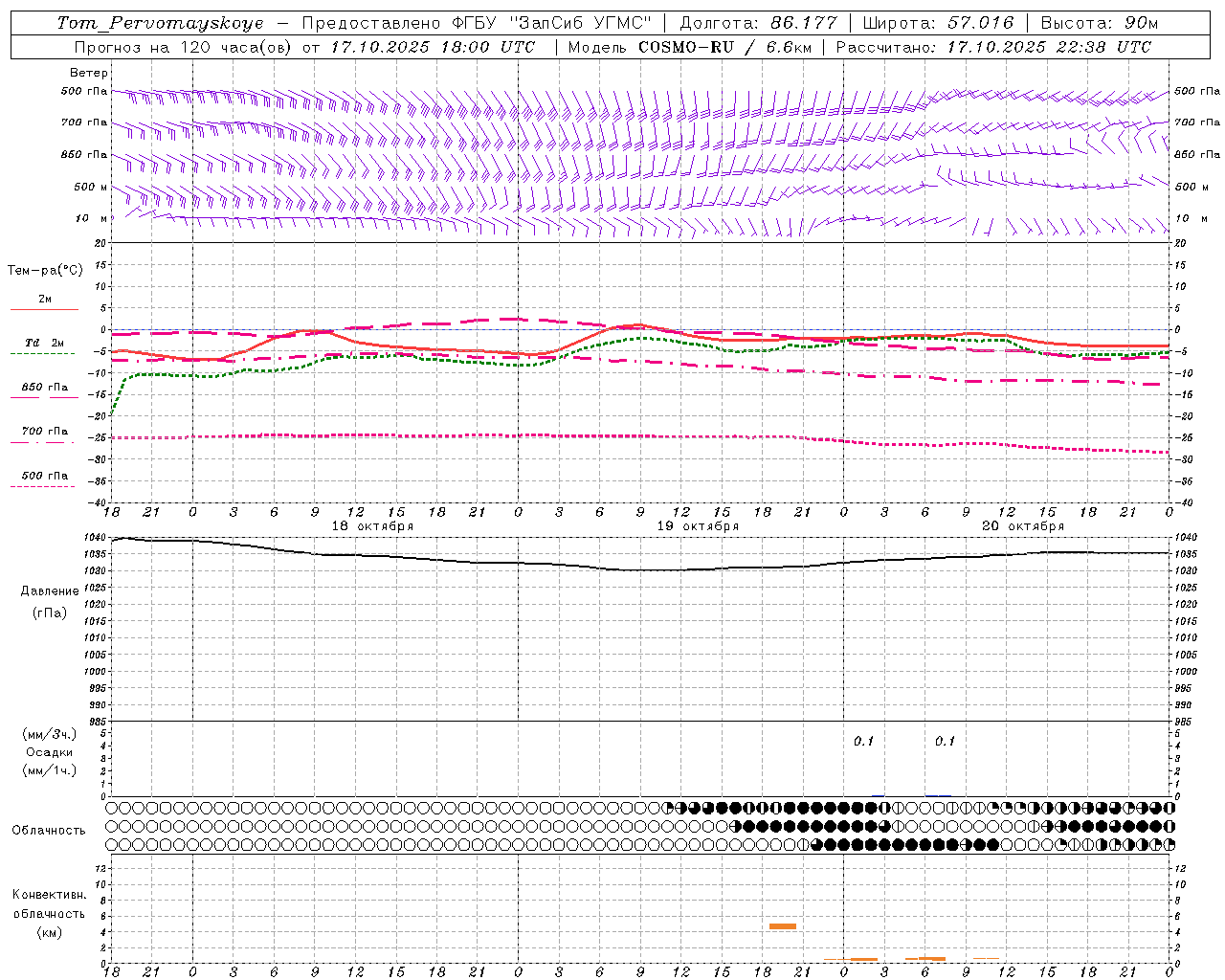Click the 700 гПа temperature legend entry
Screen dimensions: 1225x980
45,432
